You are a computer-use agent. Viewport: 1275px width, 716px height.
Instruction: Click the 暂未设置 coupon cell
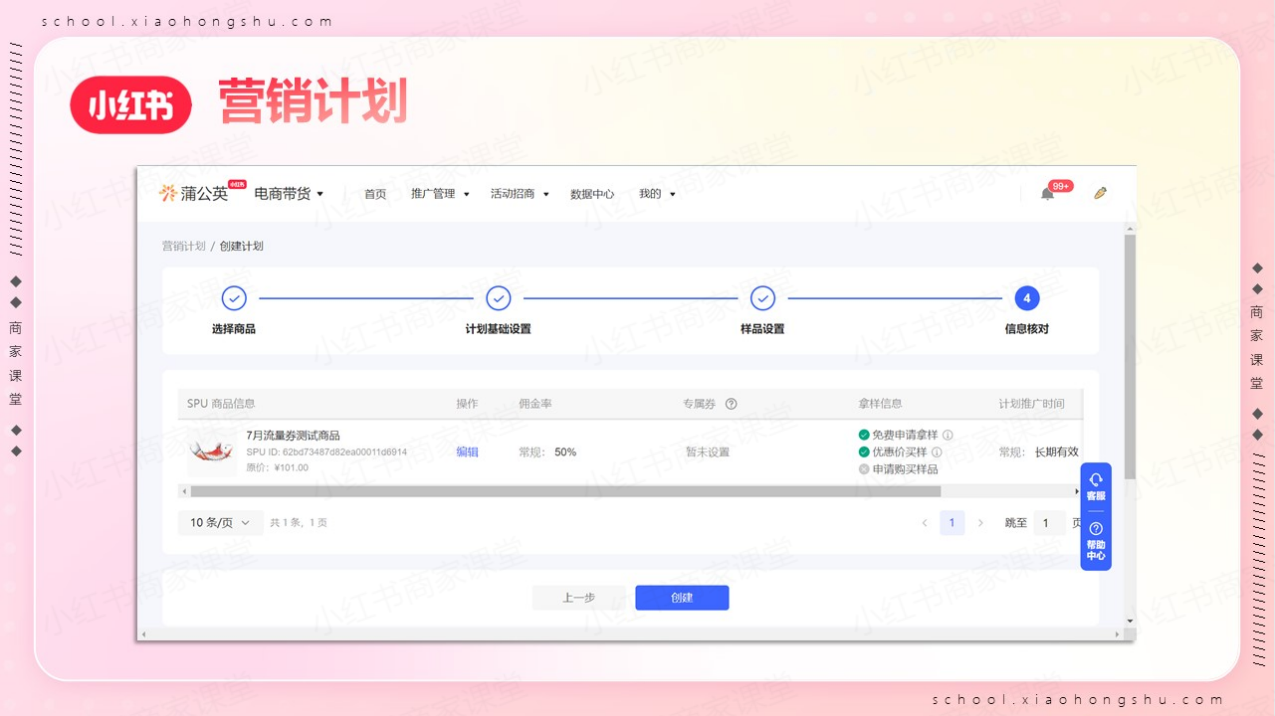click(x=707, y=452)
